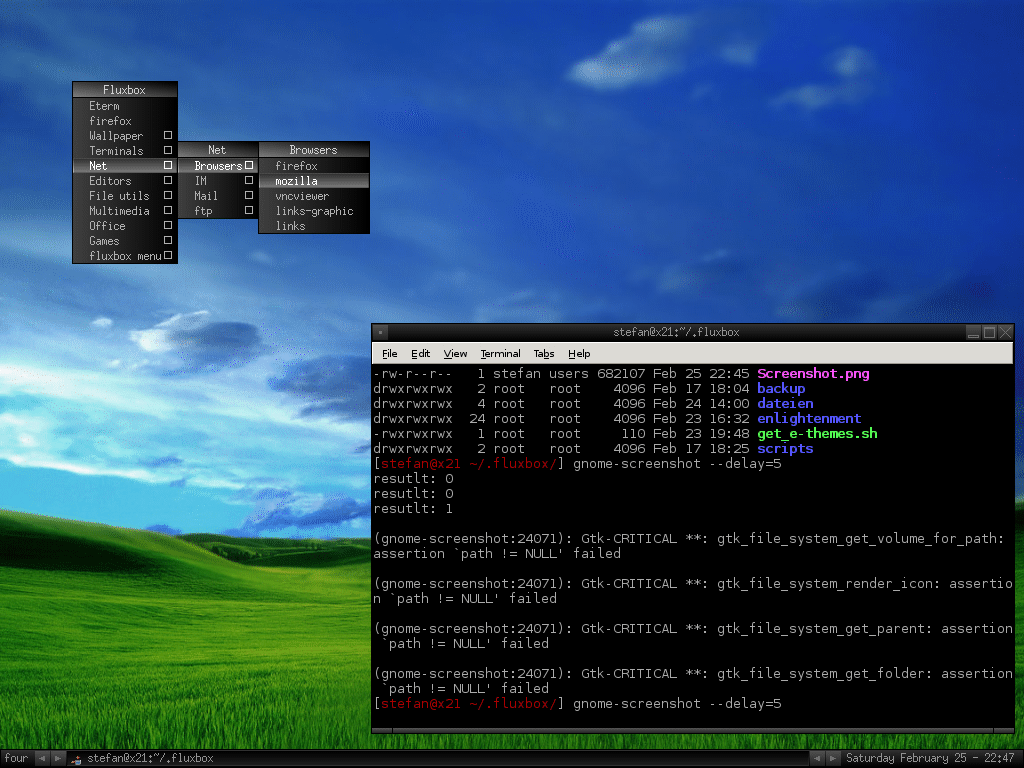Close the terminal window
This screenshot has height=768, width=1024.
coord(1006,332)
